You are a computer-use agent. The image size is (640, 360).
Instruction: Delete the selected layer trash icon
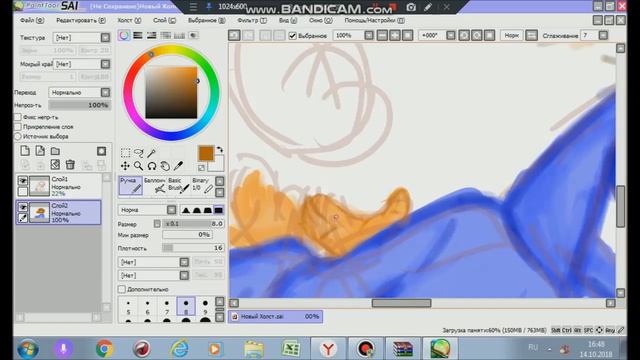click(x=70, y=164)
